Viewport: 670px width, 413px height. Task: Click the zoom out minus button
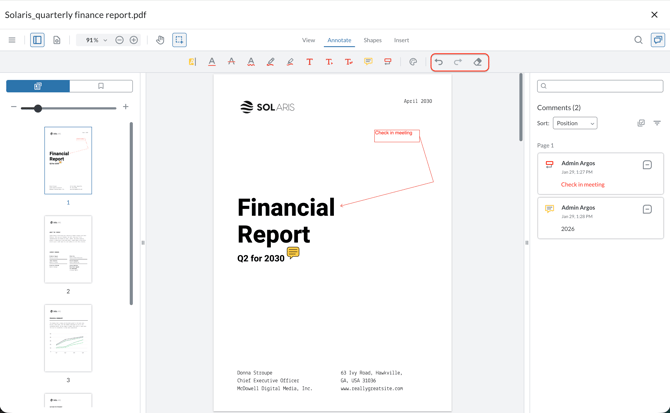(x=119, y=40)
